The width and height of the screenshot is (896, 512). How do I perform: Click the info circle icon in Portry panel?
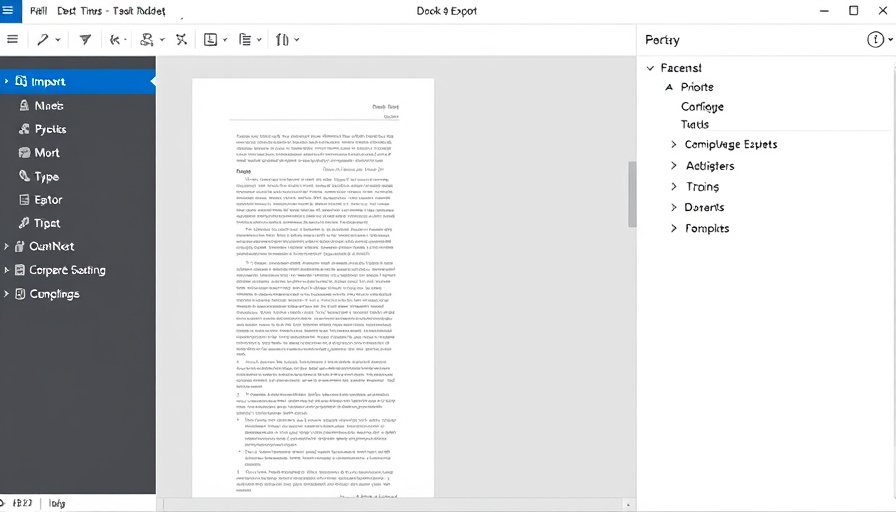click(x=875, y=39)
